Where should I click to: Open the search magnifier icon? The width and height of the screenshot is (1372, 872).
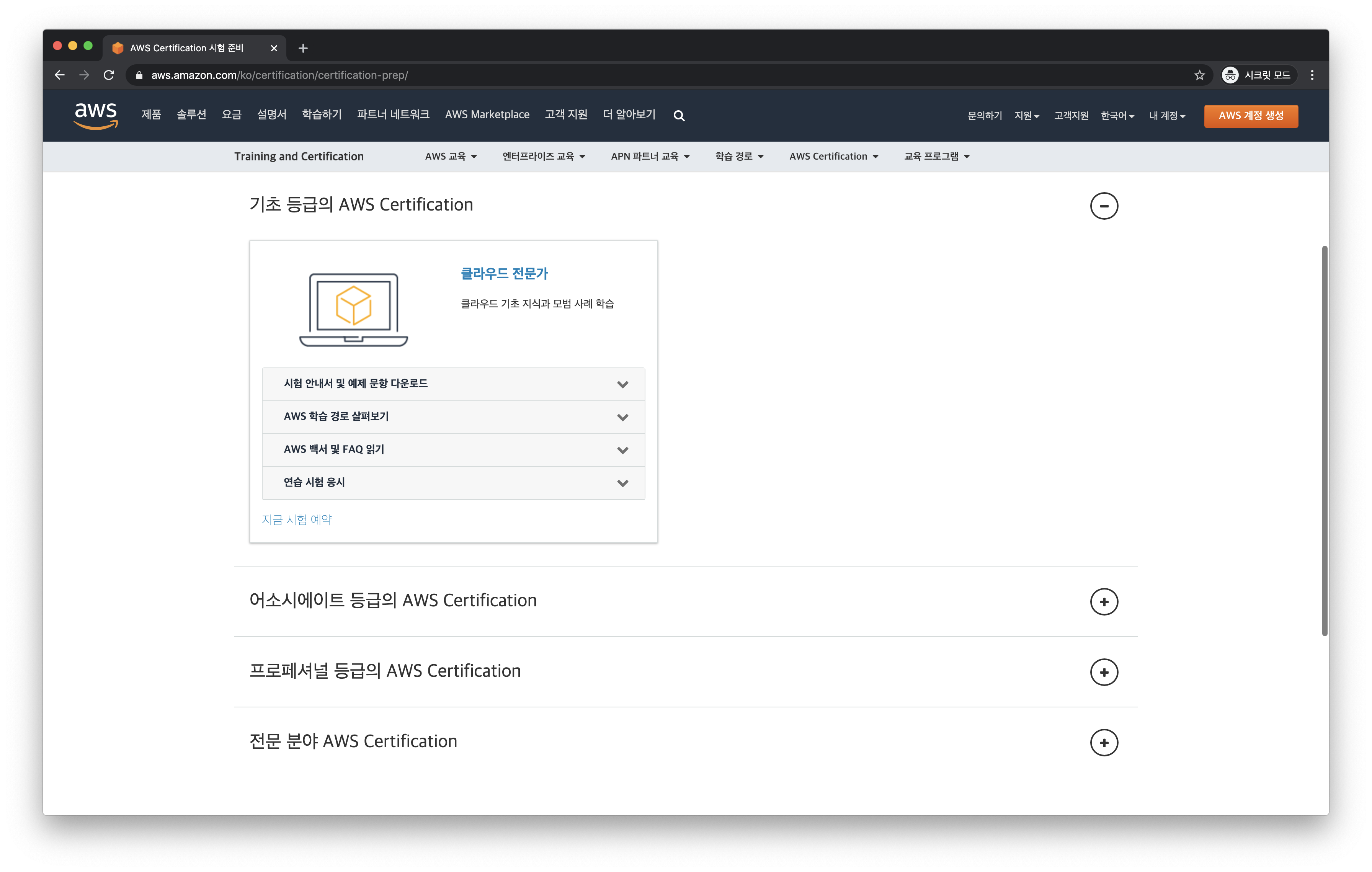point(679,116)
